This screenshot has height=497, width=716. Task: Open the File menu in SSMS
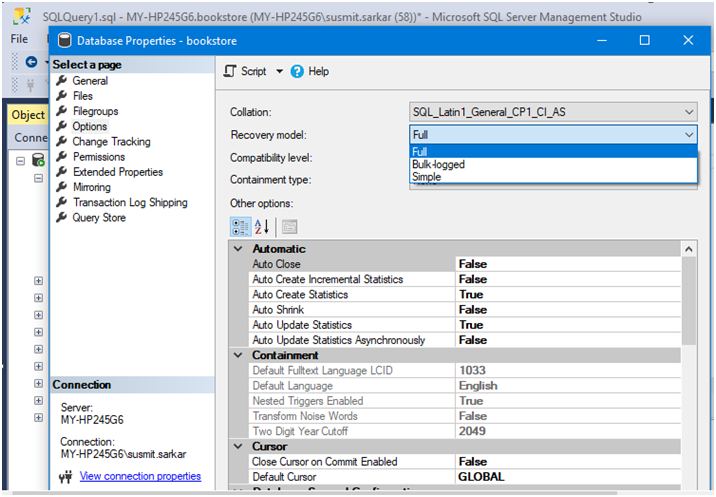[x=19, y=39]
